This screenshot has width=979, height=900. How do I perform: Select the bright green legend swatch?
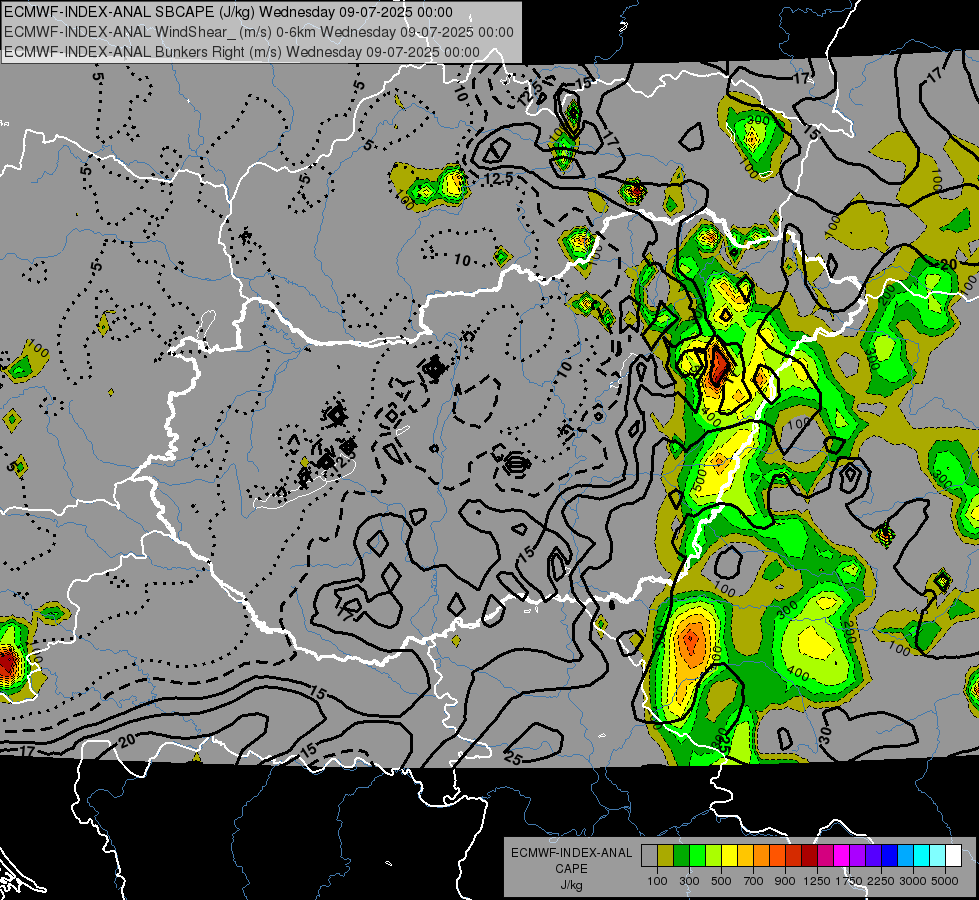(x=697, y=856)
